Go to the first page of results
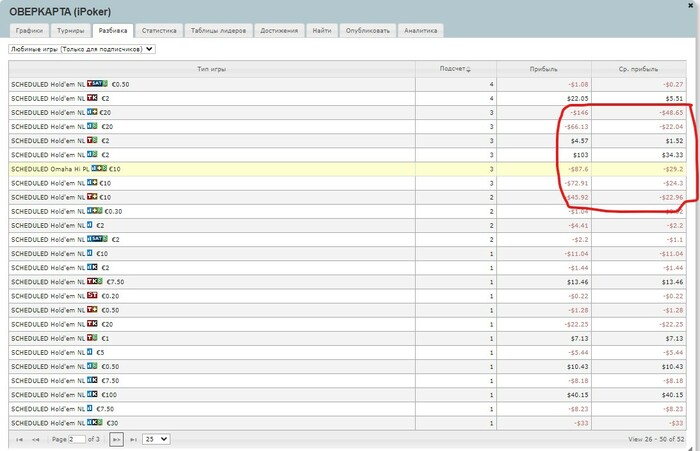The height and width of the screenshot is (451, 700). pos(19,439)
